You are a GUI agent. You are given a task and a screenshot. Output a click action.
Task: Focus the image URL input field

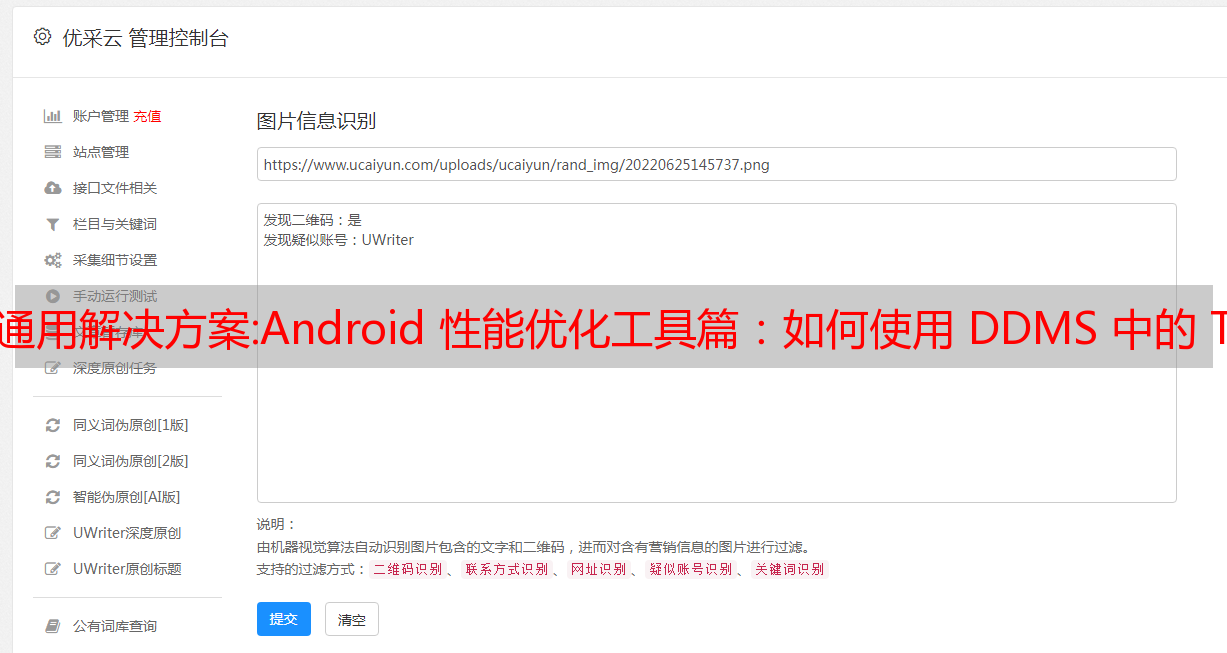716,164
